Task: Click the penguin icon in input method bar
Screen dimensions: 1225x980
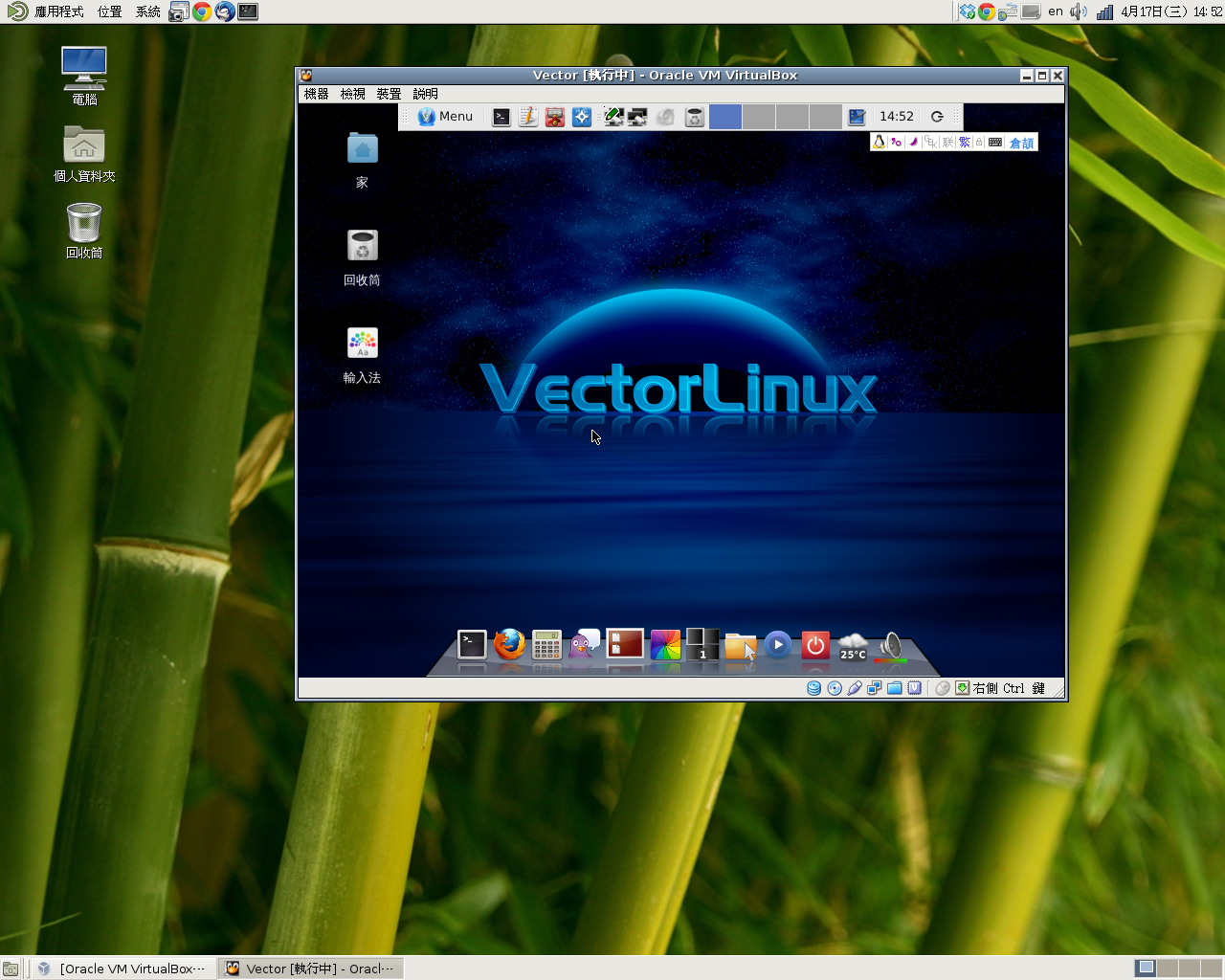Action: click(879, 142)
